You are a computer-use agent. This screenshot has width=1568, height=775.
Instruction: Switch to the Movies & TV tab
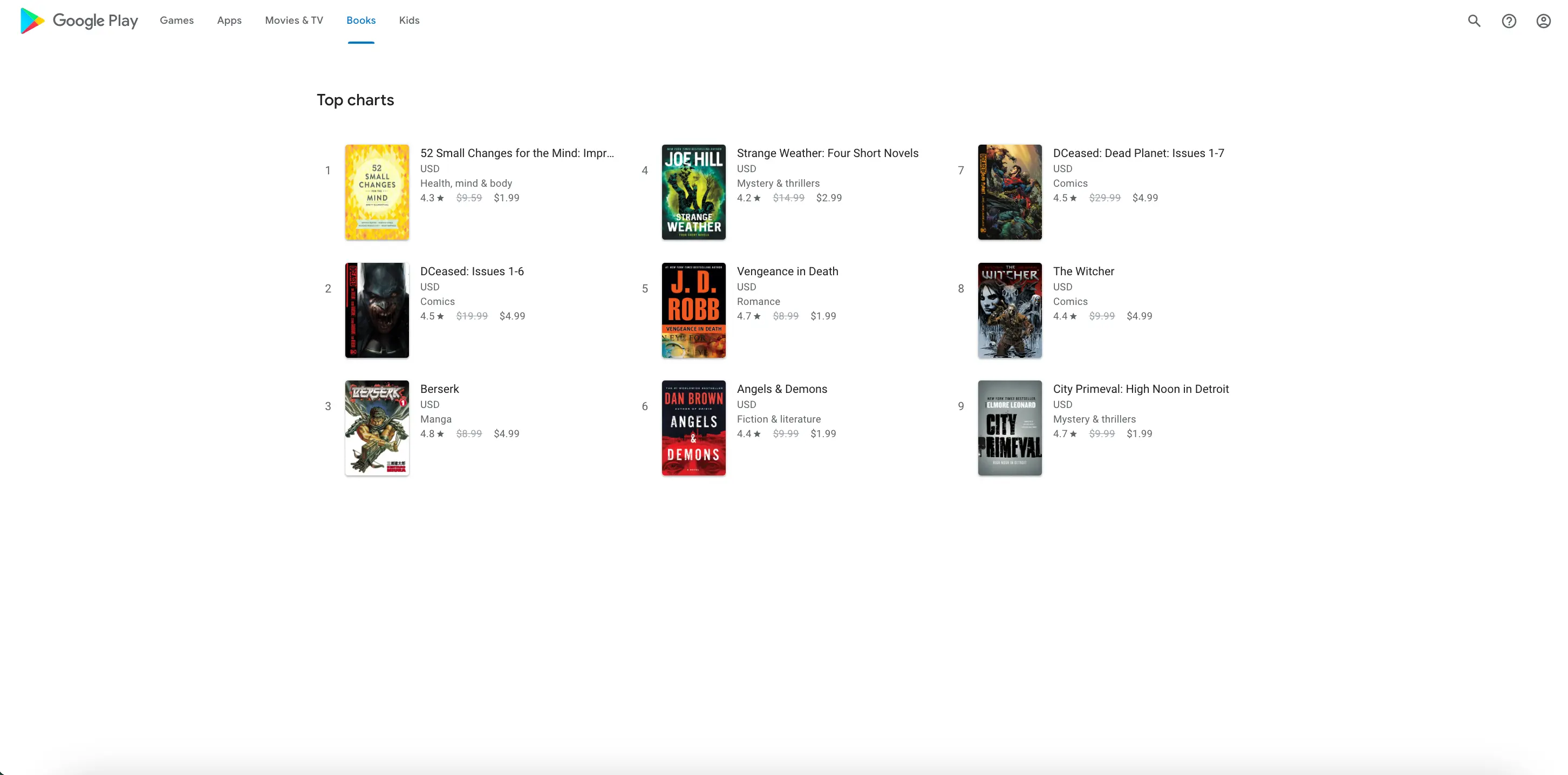[x=294, y=20]
